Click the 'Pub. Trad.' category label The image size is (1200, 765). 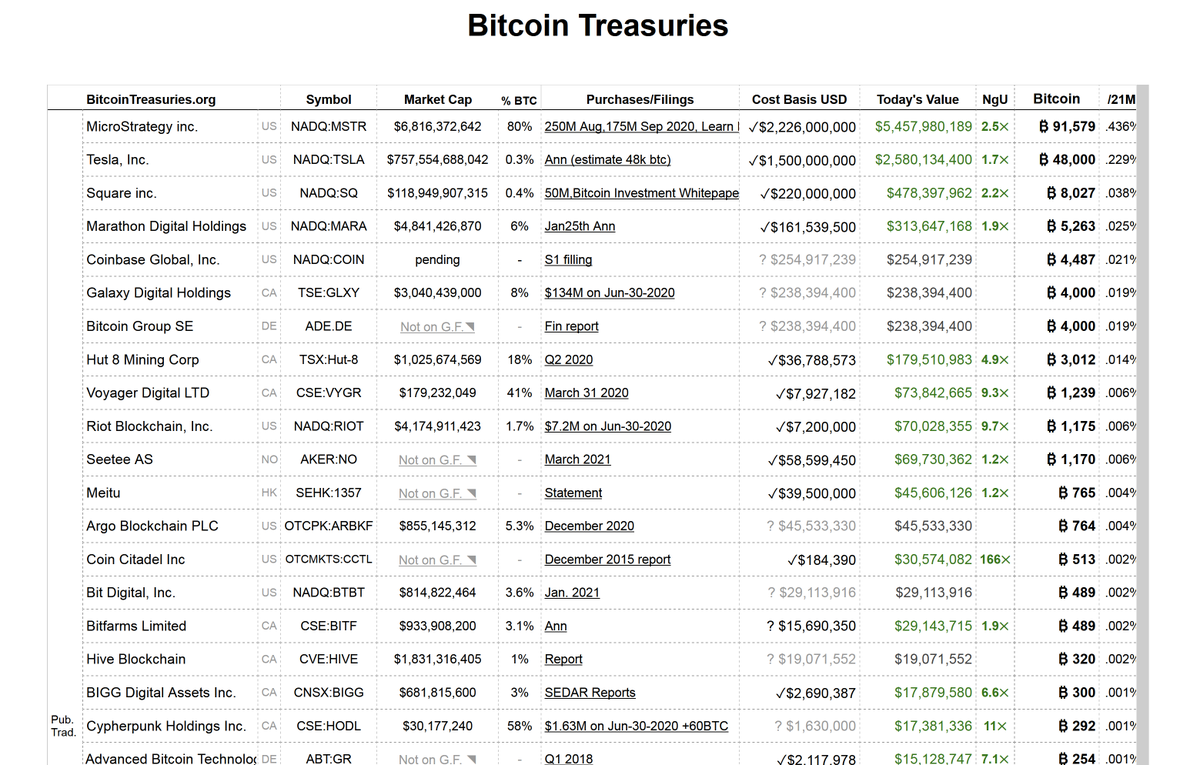63,725
